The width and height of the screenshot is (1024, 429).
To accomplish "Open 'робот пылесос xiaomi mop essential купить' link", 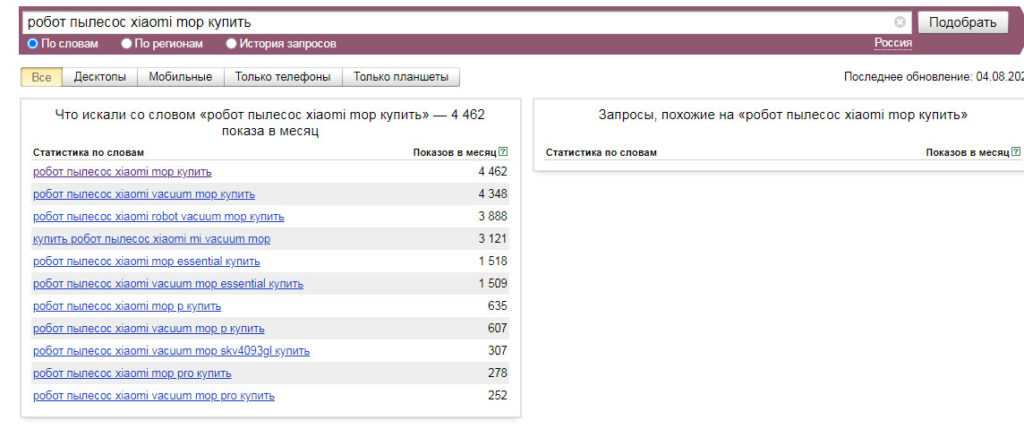I will point(147,261).
